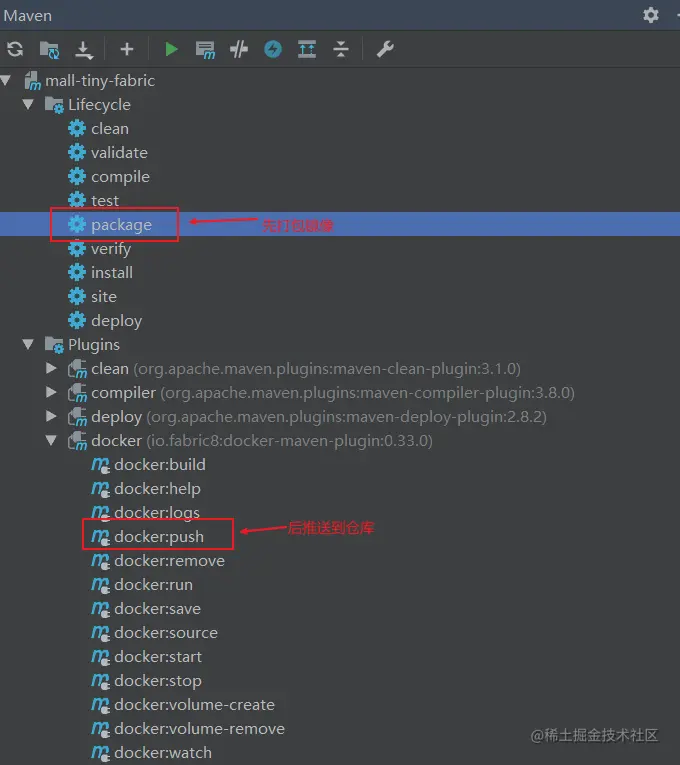Collapse the docker plugin node
Image resolution: width=680 pixels, height=765 pixels.
[x=51, y=440]
